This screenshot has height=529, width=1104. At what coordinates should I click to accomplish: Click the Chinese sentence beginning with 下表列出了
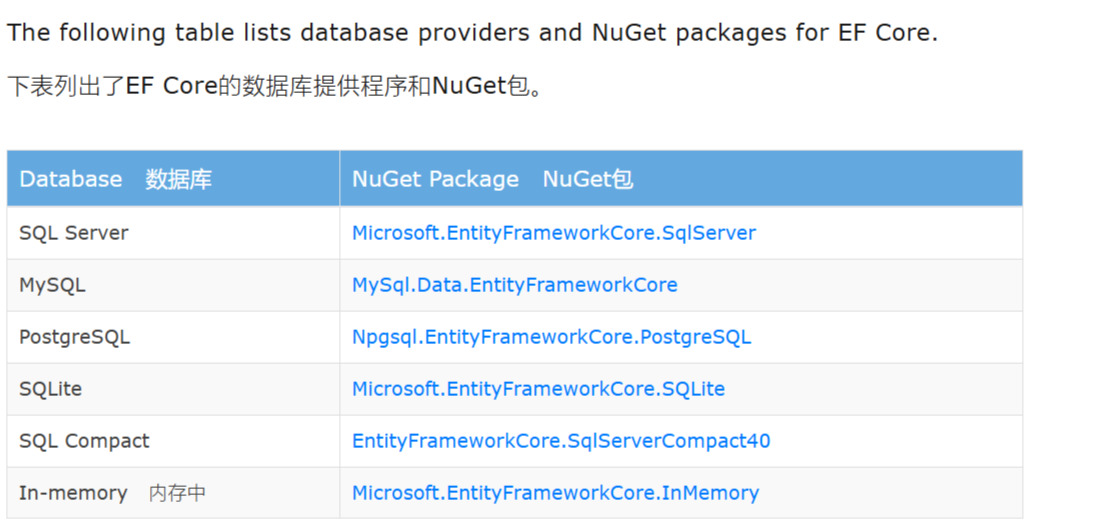pyautogui.click(x=276, y=87)
